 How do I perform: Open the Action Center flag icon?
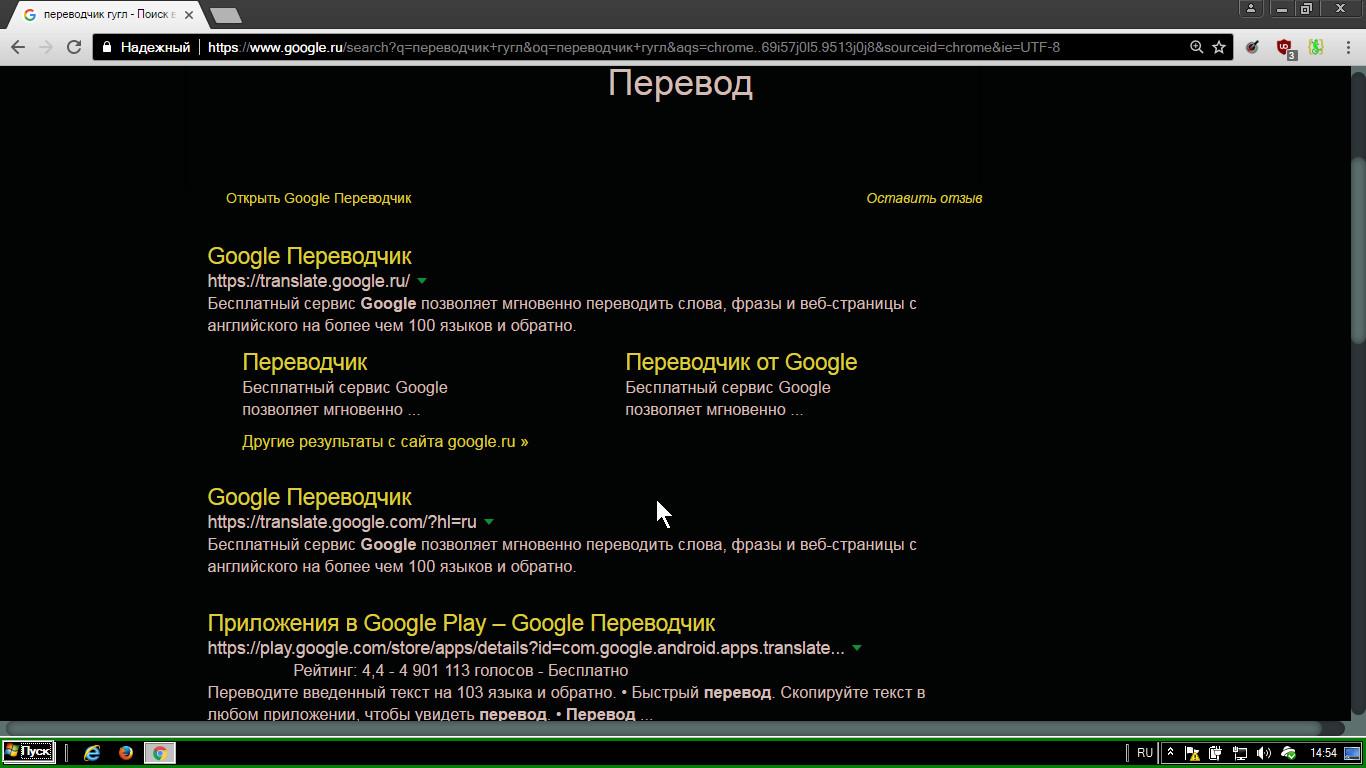[1193, 753]
